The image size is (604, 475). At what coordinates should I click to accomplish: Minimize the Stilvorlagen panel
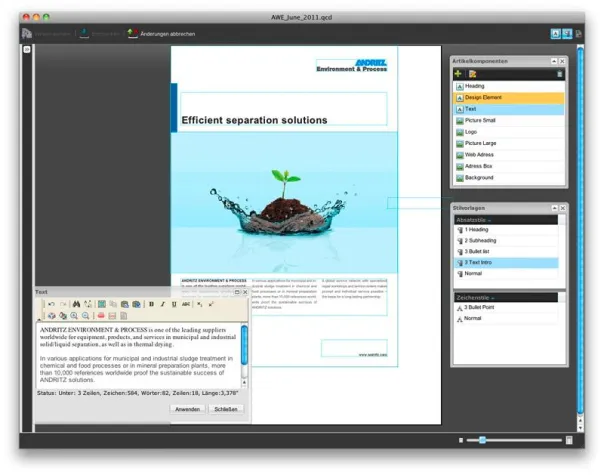pyautogui.click(x=552, y=208)
